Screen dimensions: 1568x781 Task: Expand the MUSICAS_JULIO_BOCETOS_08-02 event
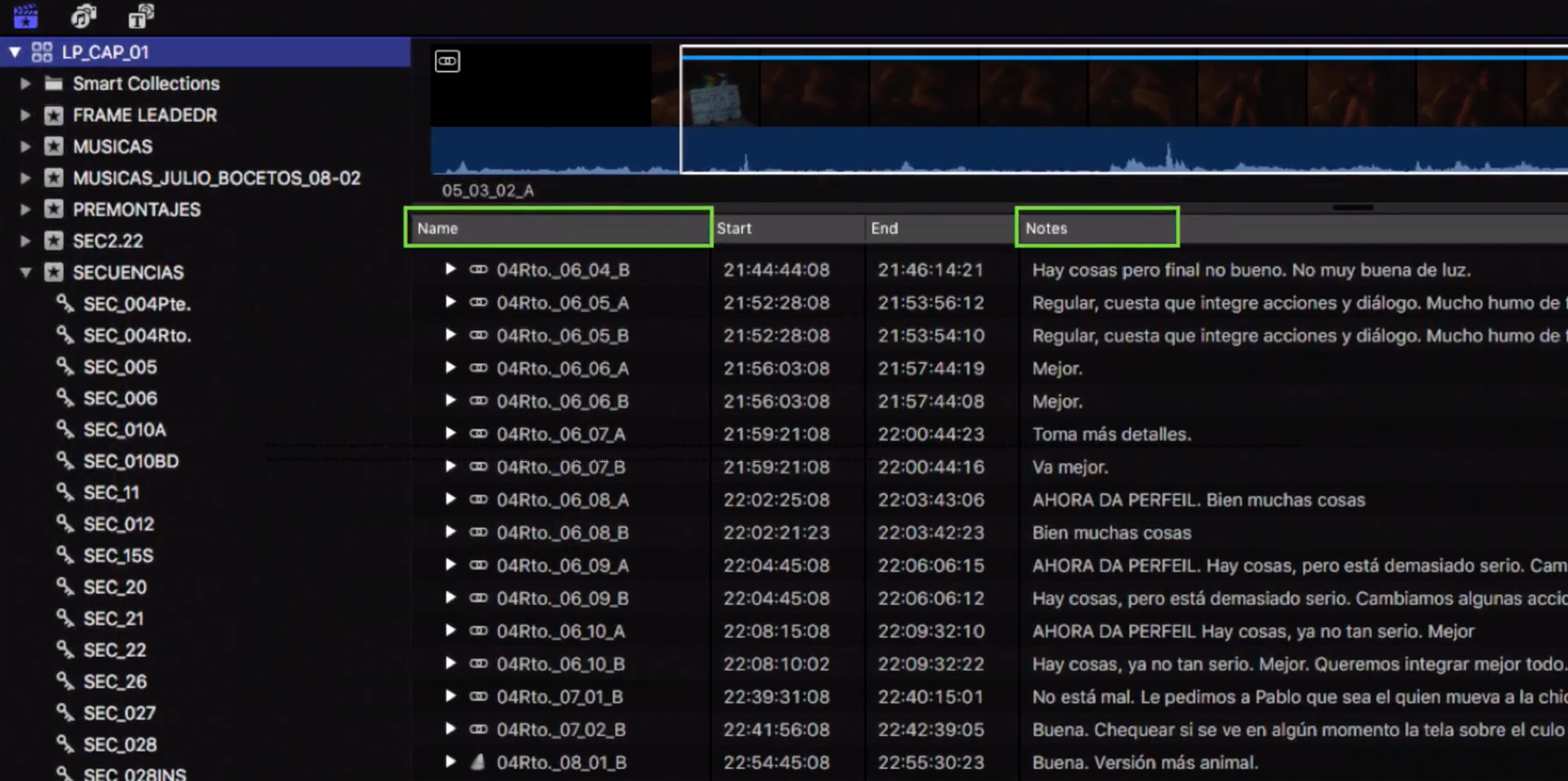[25, 178]
